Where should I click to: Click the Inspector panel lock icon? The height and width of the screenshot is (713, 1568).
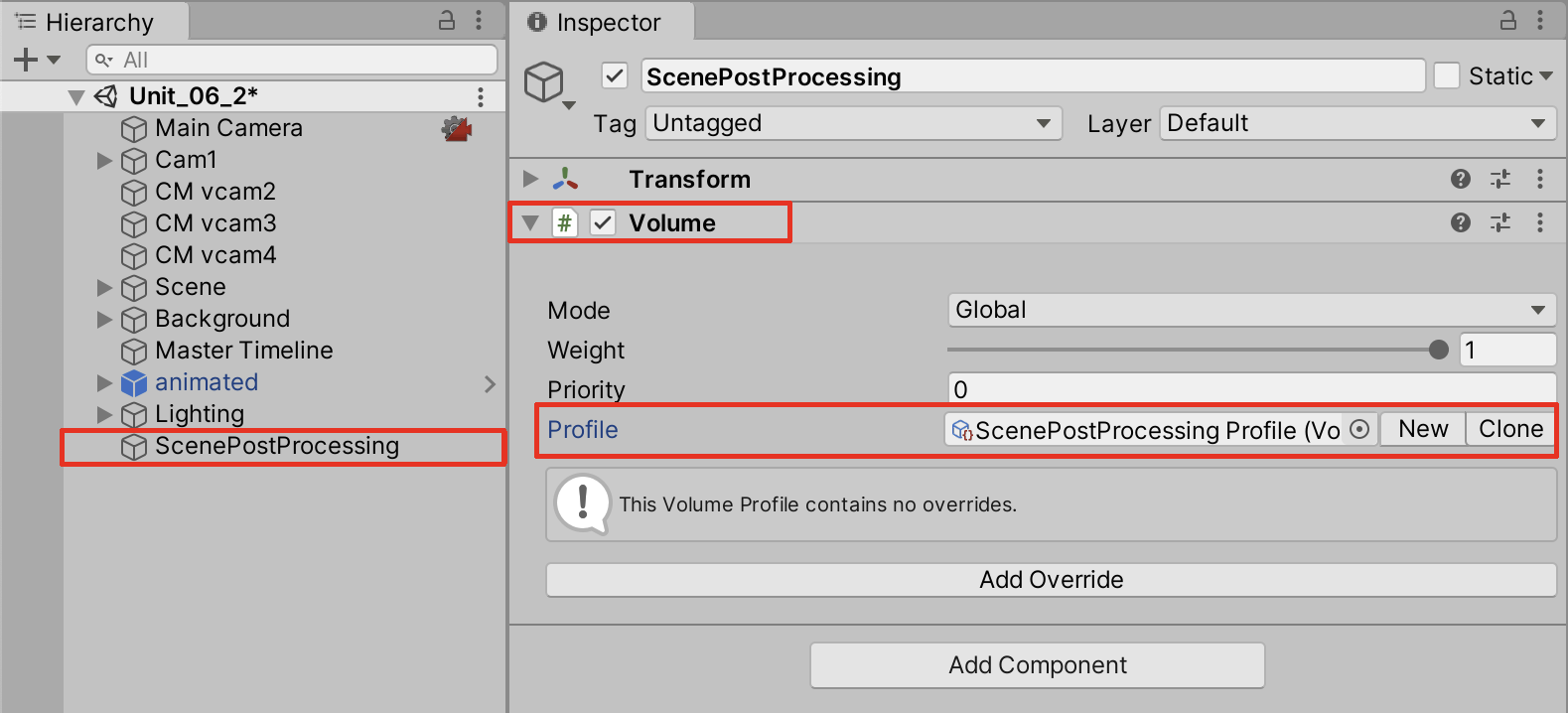coord(1507,20)
